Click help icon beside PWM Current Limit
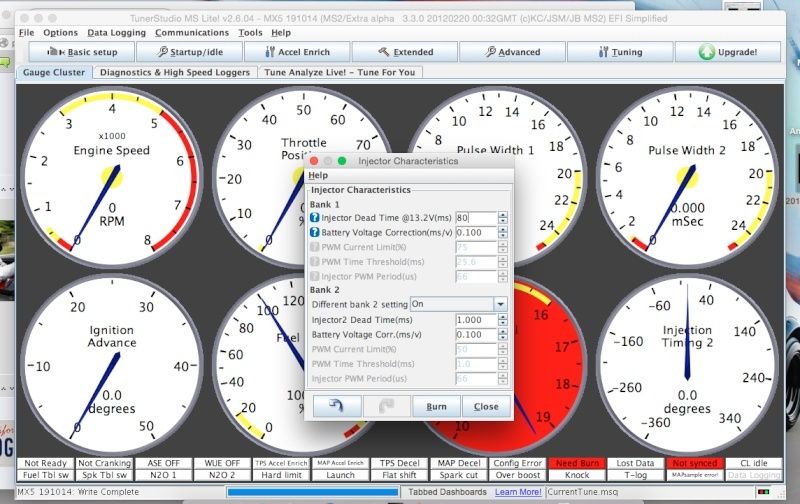The image size is (800, 504). point(315,247)
